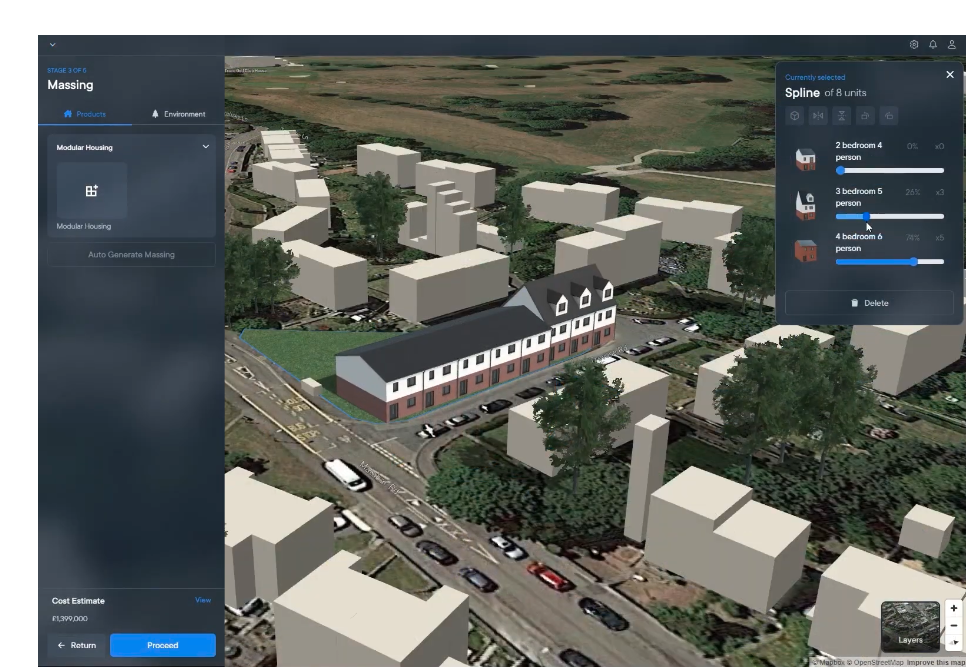Click the hourglass icon in the Spline panel

tap(842, 116)
